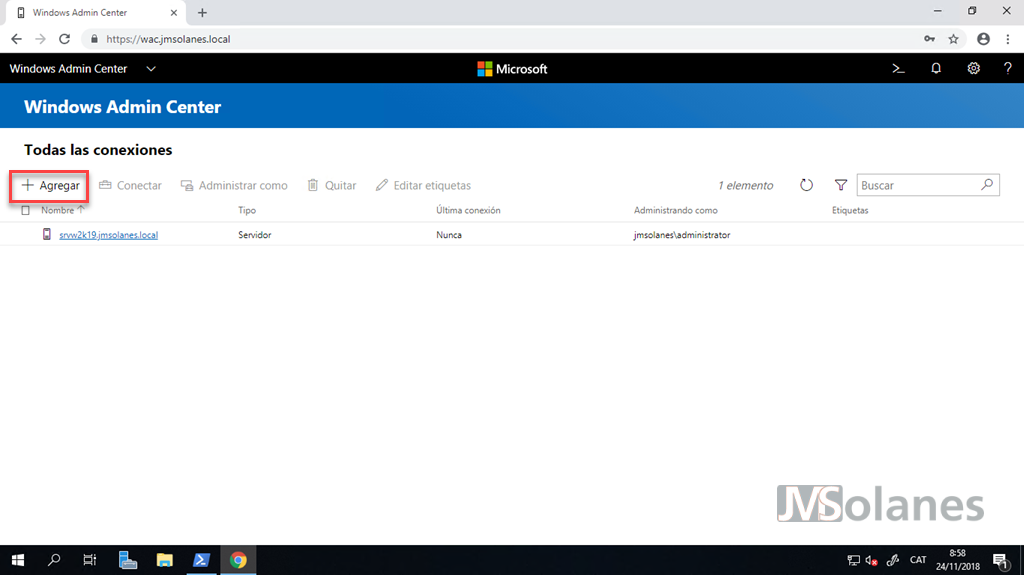Reload the browser page

coord(65,39)
